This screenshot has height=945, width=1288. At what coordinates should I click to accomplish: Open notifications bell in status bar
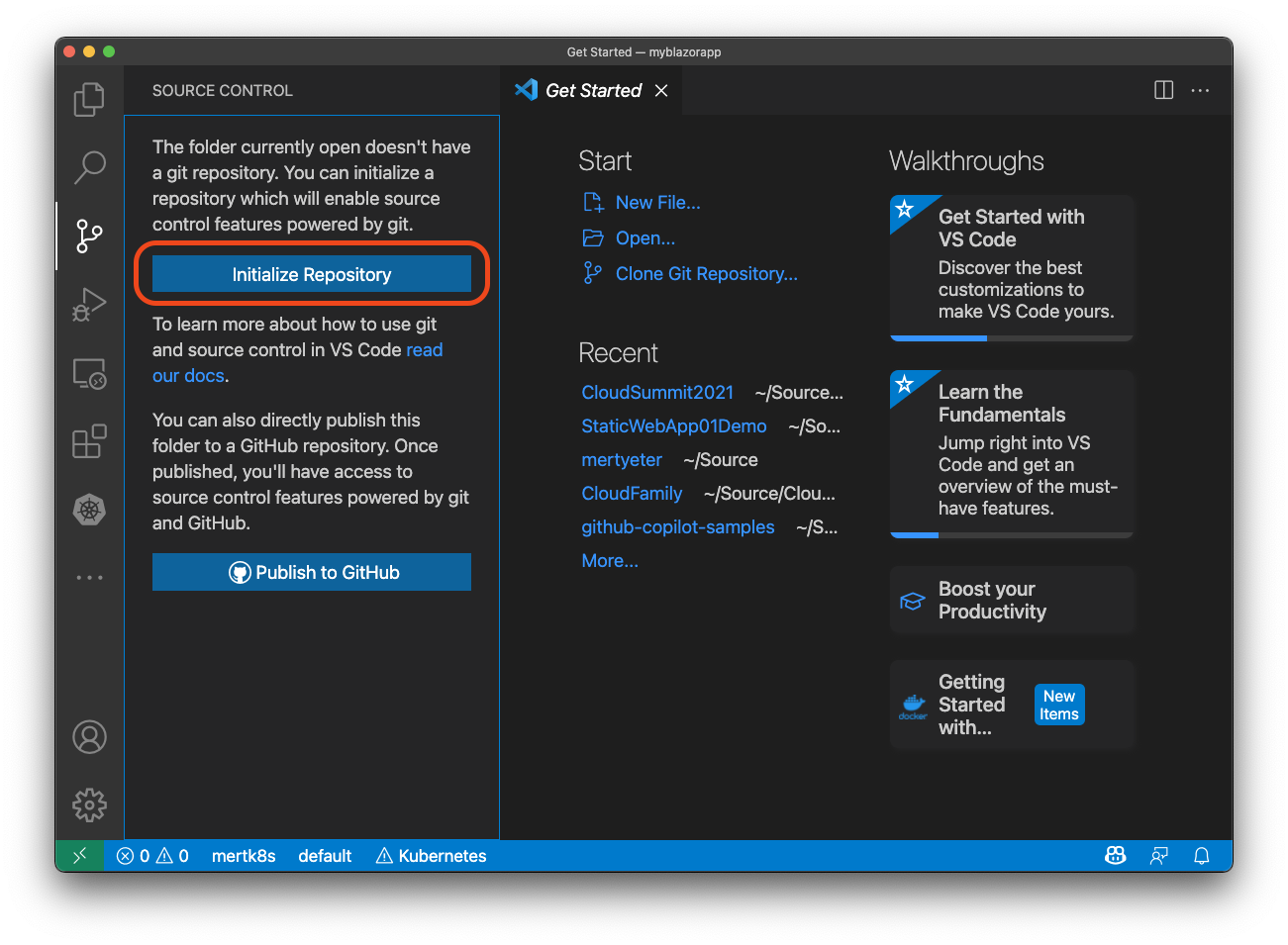coord(1201,856)
